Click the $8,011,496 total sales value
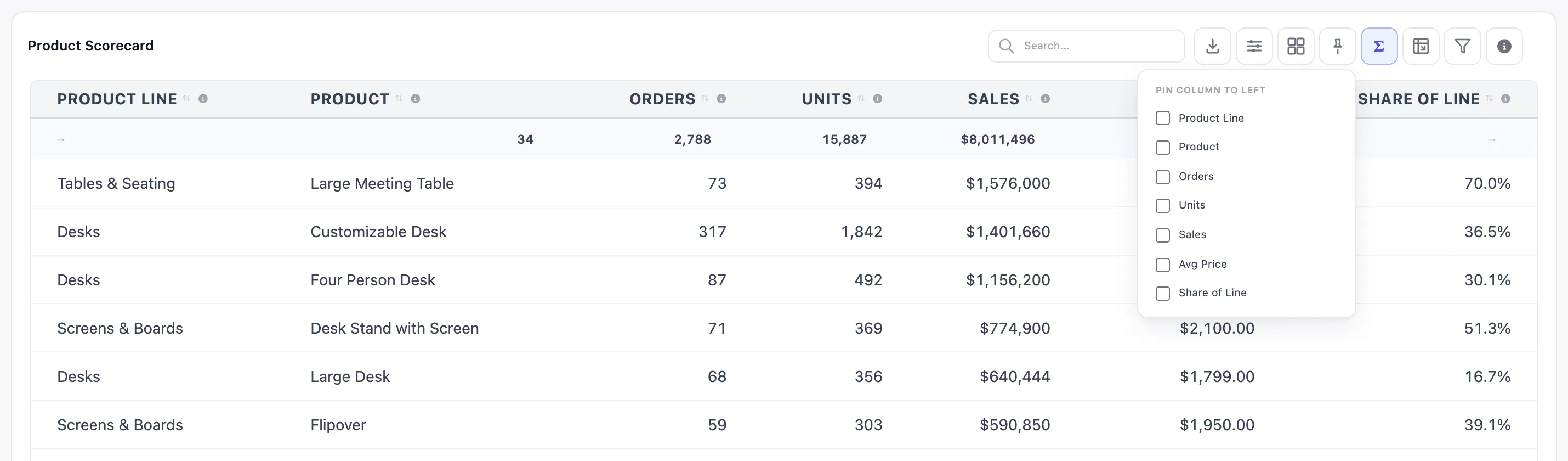Viewport: 1568px width, 461px height. click(998, 139)
